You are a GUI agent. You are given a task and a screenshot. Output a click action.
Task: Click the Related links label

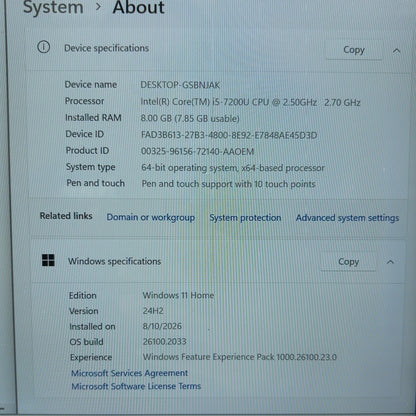(x=66, y=216)
